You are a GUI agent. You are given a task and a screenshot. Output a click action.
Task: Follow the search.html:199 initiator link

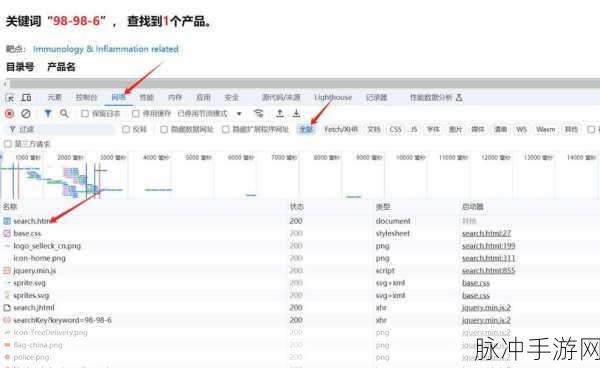(488, 246)
